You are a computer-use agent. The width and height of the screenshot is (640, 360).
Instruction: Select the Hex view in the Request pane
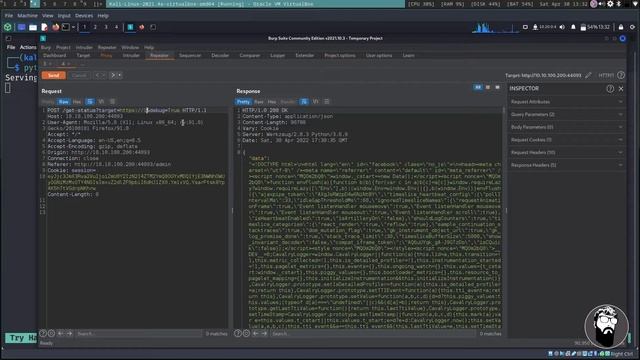click(x=77, y=102)
